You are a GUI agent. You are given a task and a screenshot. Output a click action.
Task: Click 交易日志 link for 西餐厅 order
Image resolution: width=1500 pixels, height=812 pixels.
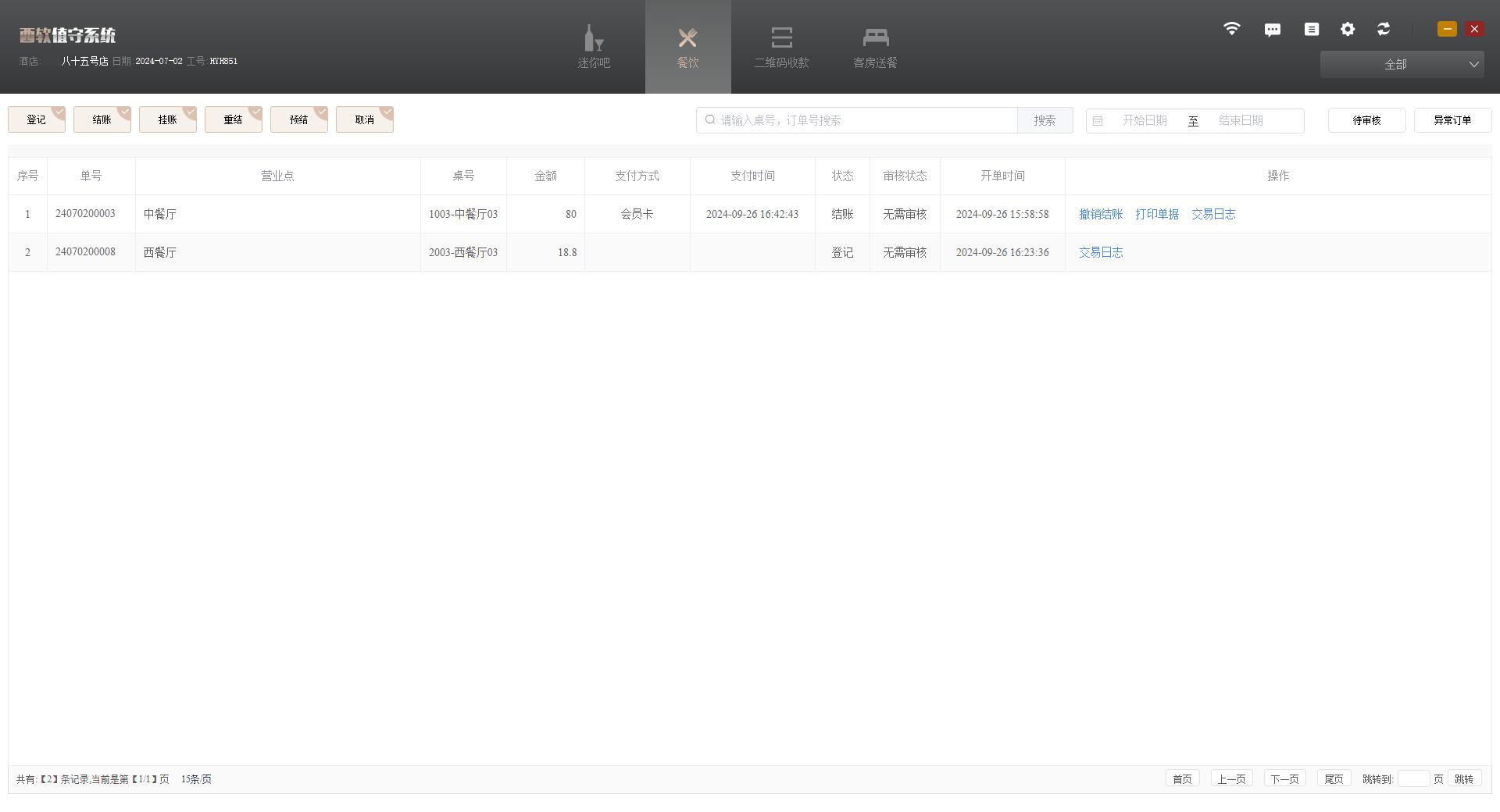tap(1100, 252)
